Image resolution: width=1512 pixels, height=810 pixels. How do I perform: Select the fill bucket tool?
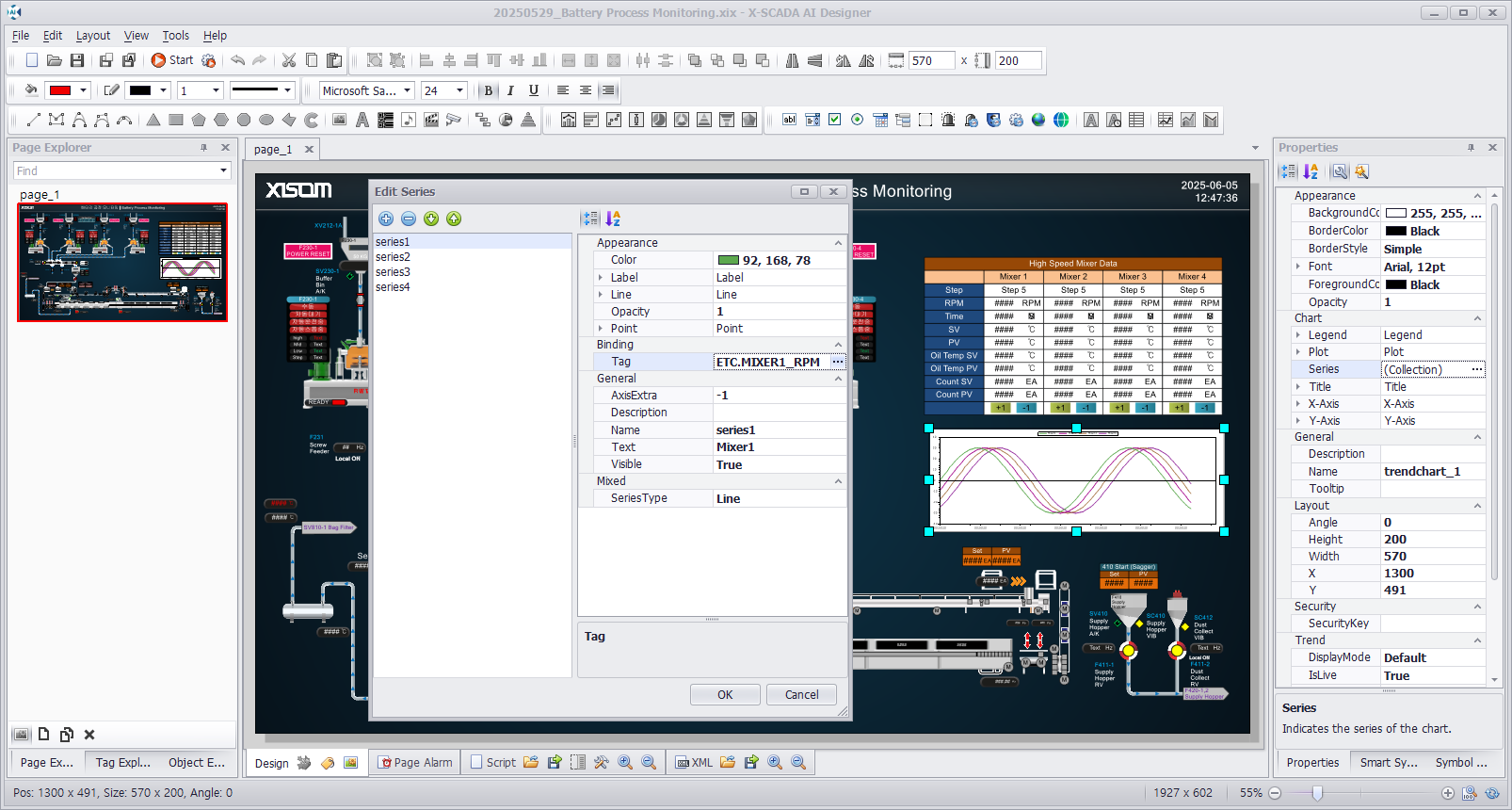(x=31, y=90)
